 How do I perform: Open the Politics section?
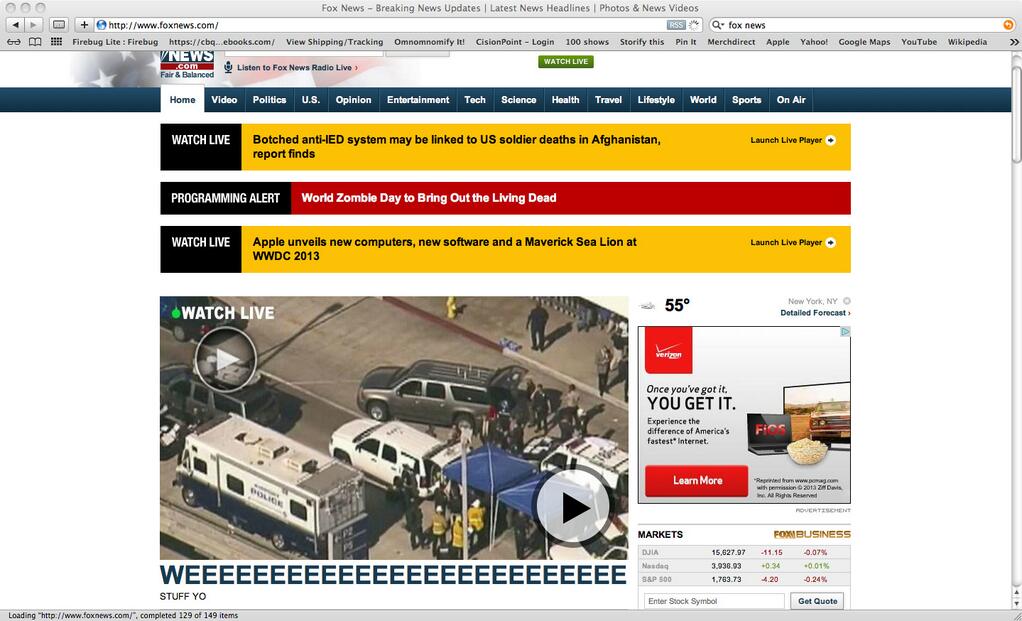(269, 100)
